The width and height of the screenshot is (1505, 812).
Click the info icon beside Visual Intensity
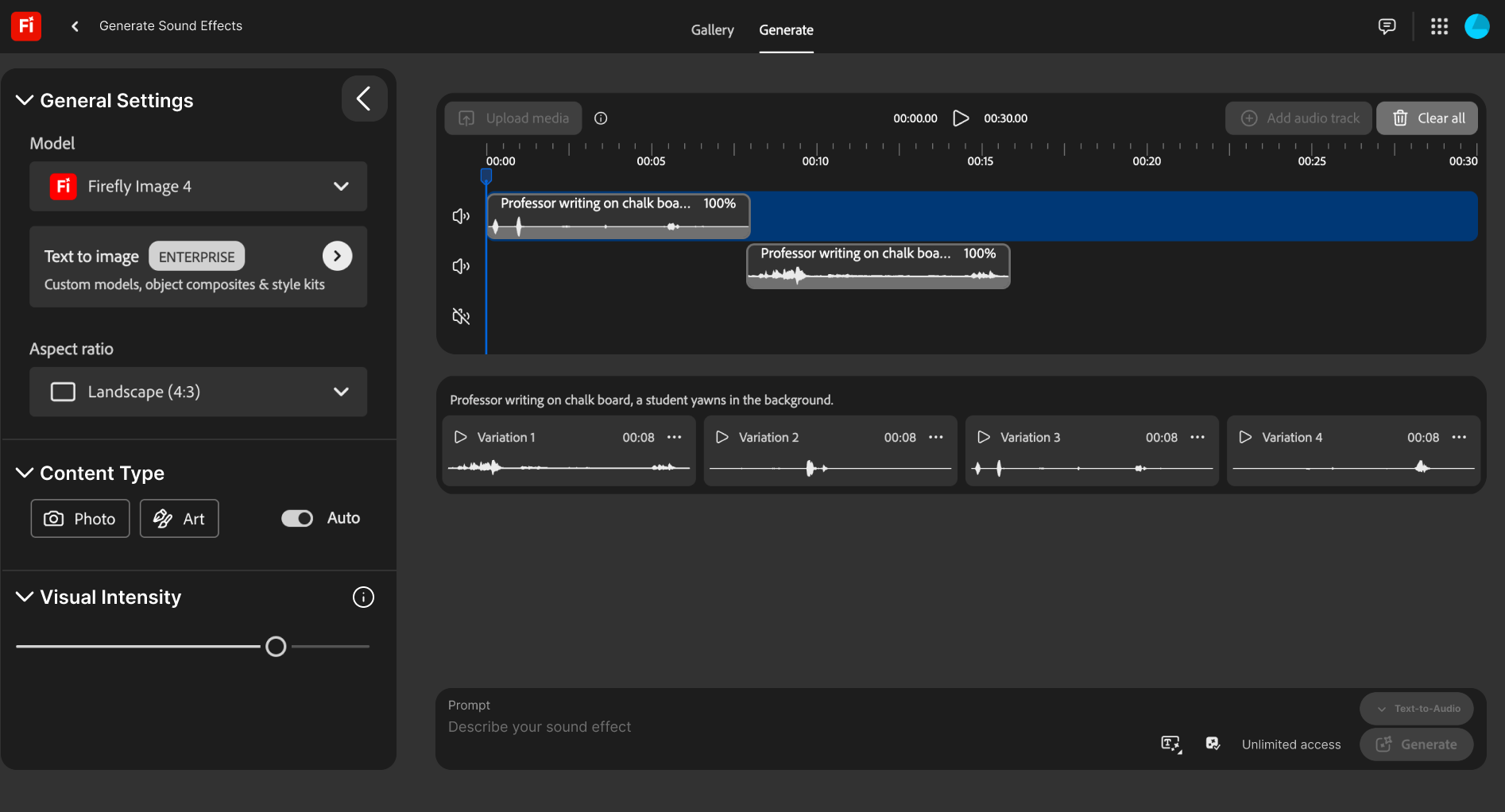click(x=363, y=597)
